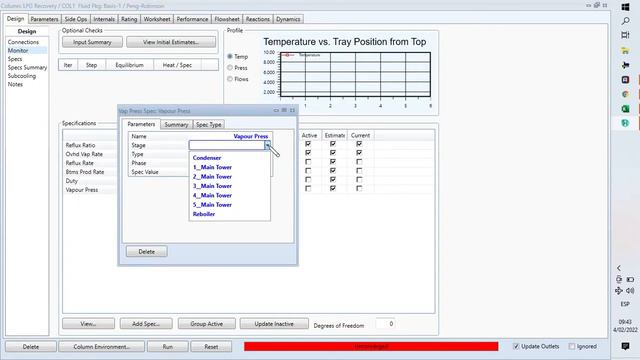Open the Side Ops tab
This screenshot has height=360, width=640.
pos(76,19)
